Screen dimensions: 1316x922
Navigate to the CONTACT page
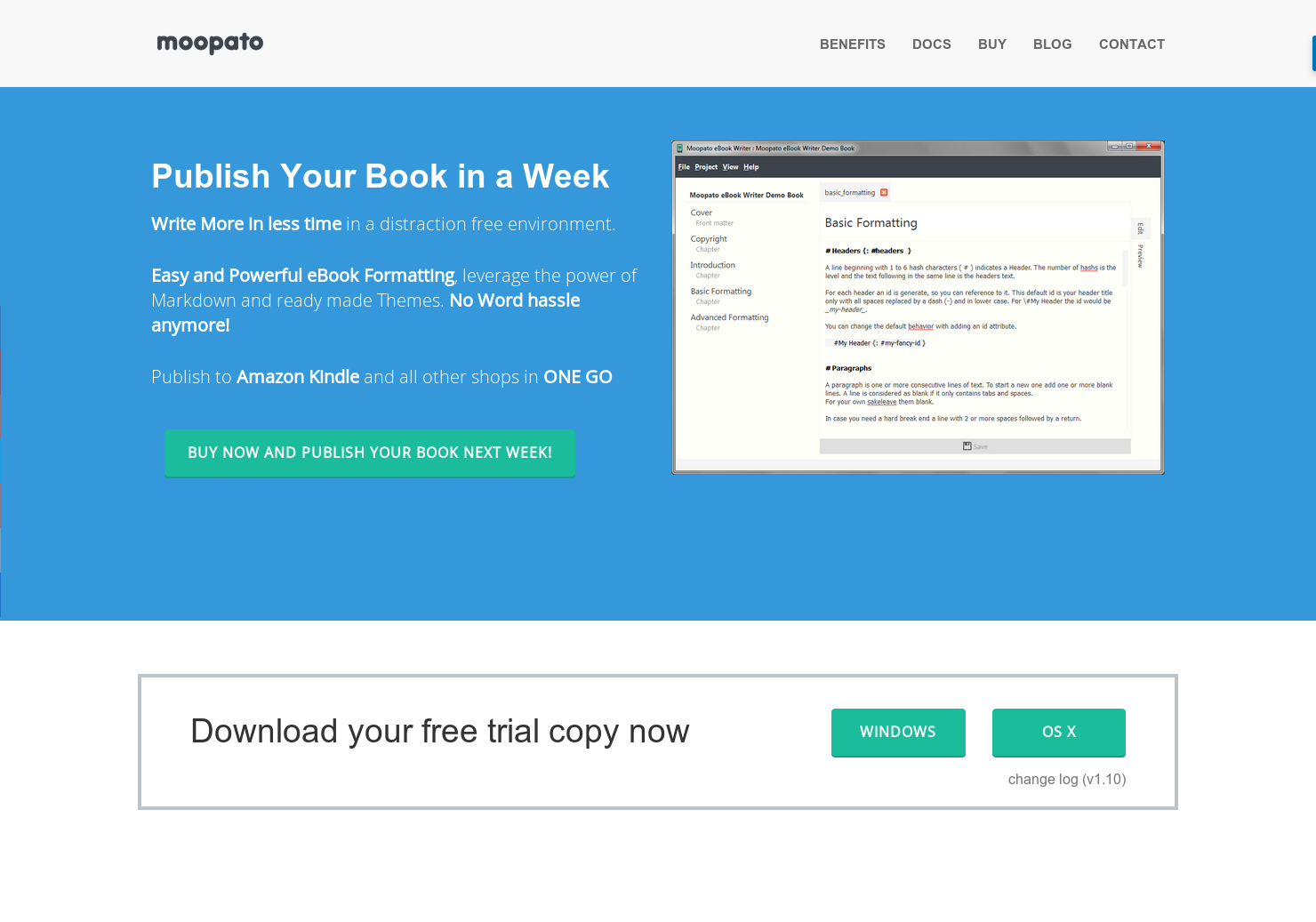(1131, 44)
